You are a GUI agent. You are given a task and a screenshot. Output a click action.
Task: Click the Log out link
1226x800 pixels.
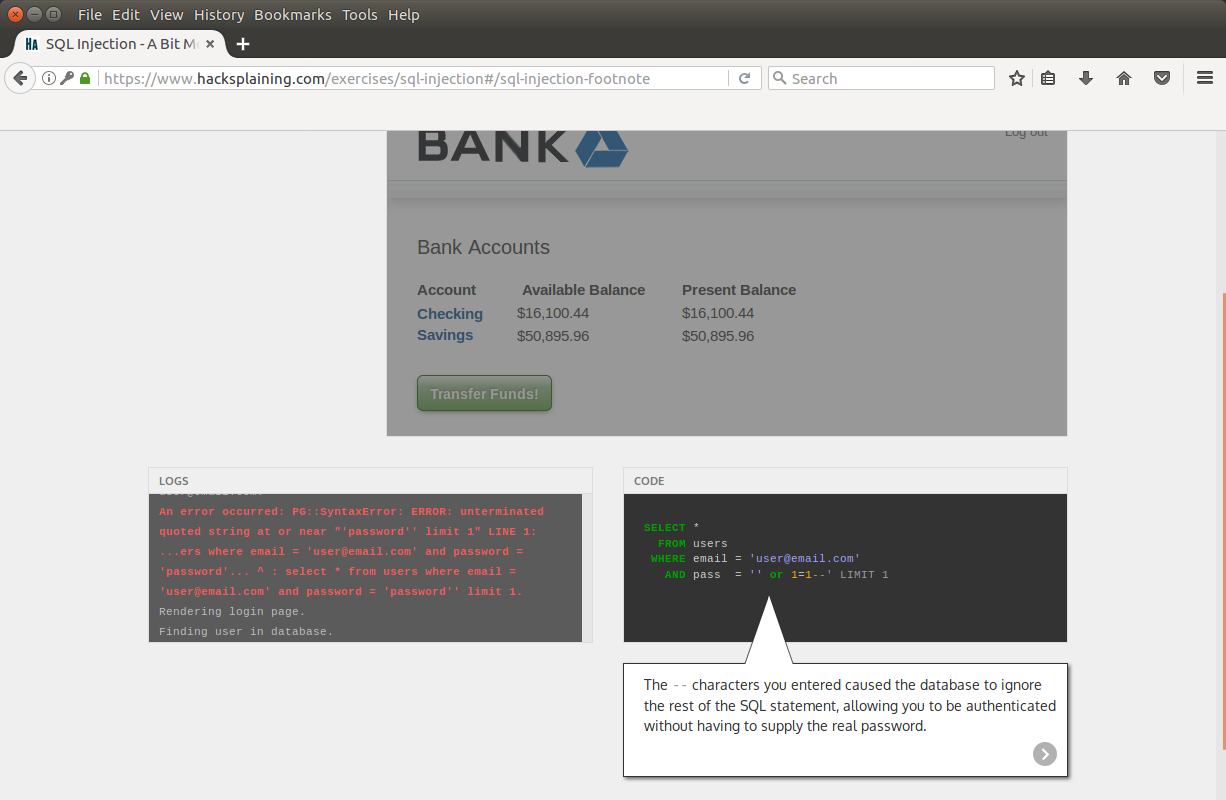[1026, 133]
